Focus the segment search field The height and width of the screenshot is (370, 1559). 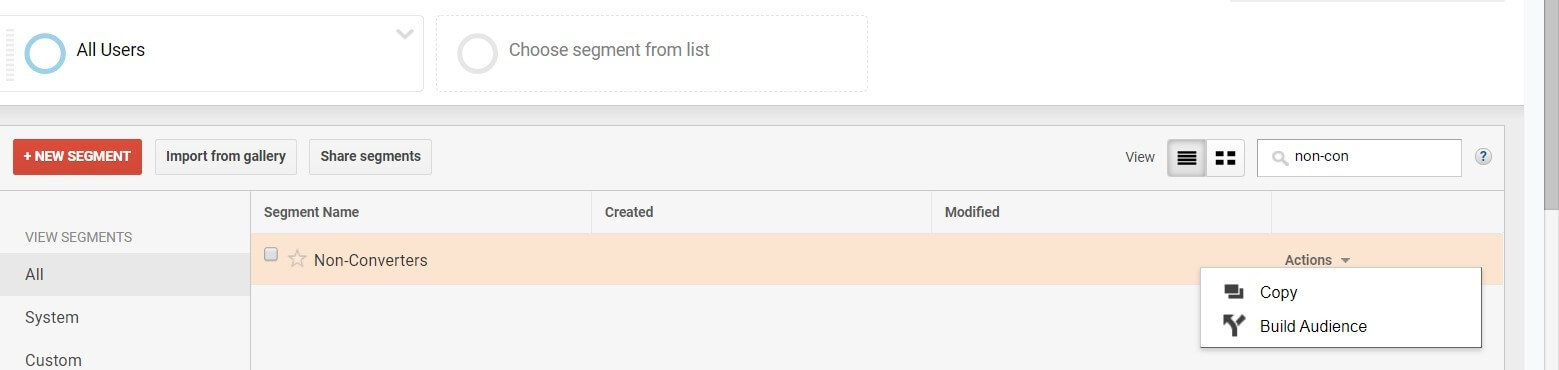tap(1359, 157)
